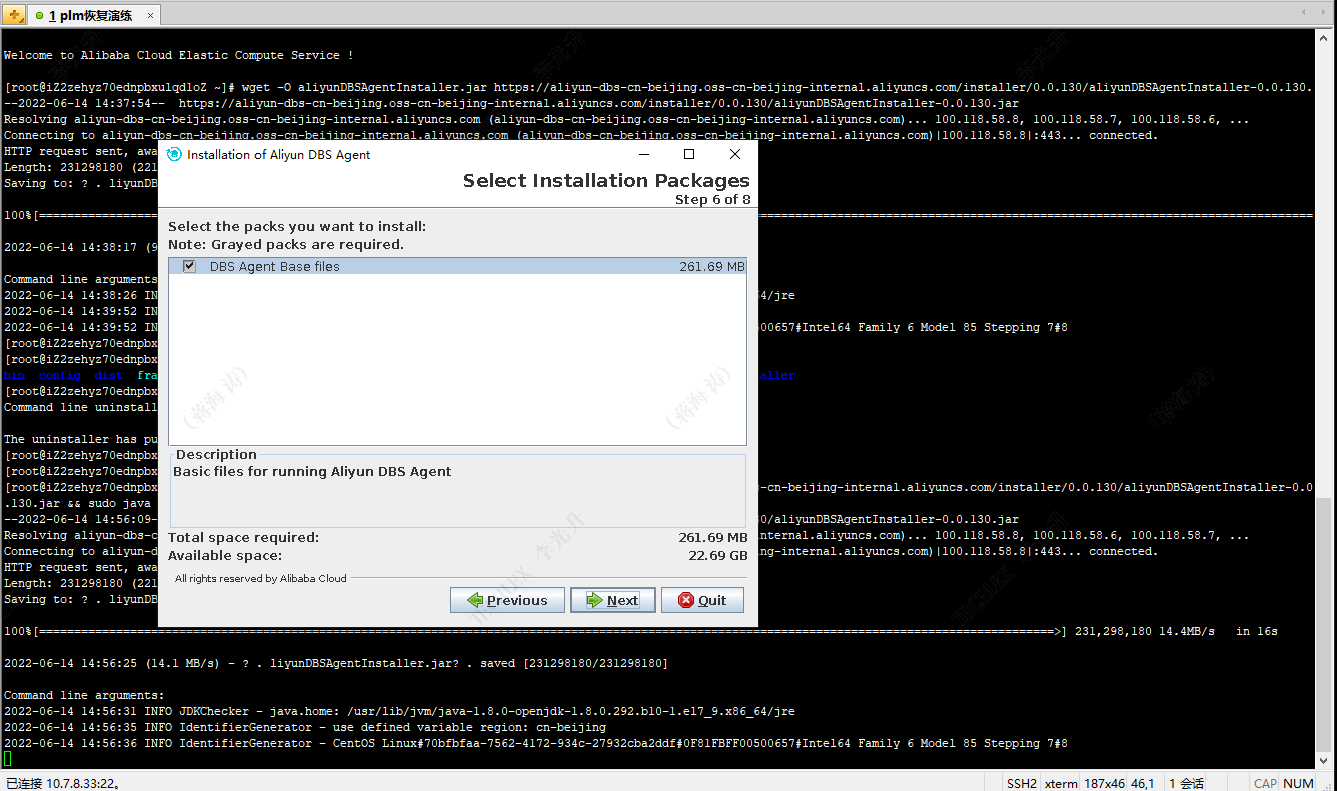Maximize the installer dialog window
This screenshot has width=1337, height=791.
pos(689,154)
